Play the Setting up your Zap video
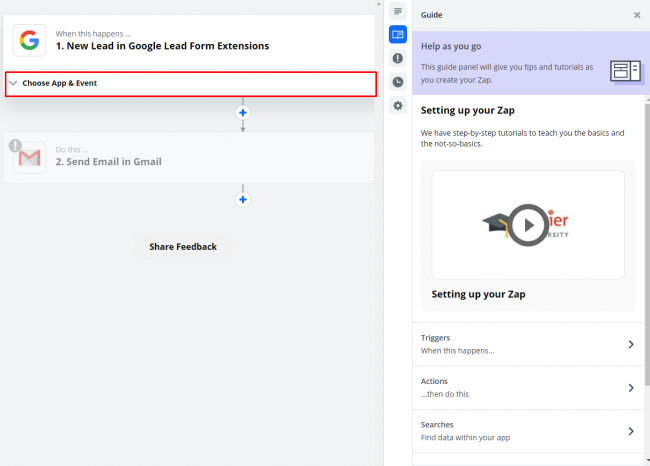650x466 pixels. (528, 224)
